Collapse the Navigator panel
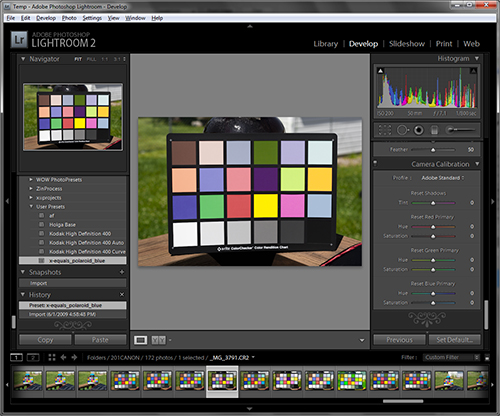 pyautogui.click(x=23, y=59)
